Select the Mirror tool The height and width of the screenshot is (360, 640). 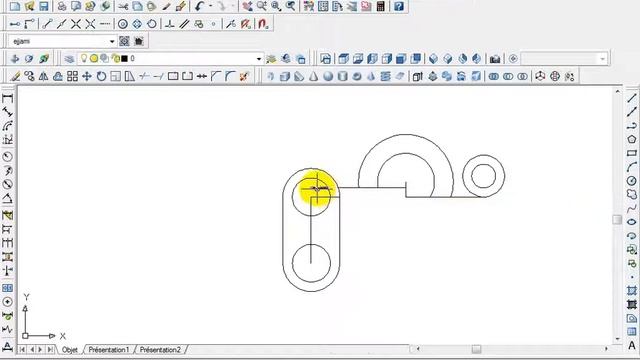tap(43, 76)
